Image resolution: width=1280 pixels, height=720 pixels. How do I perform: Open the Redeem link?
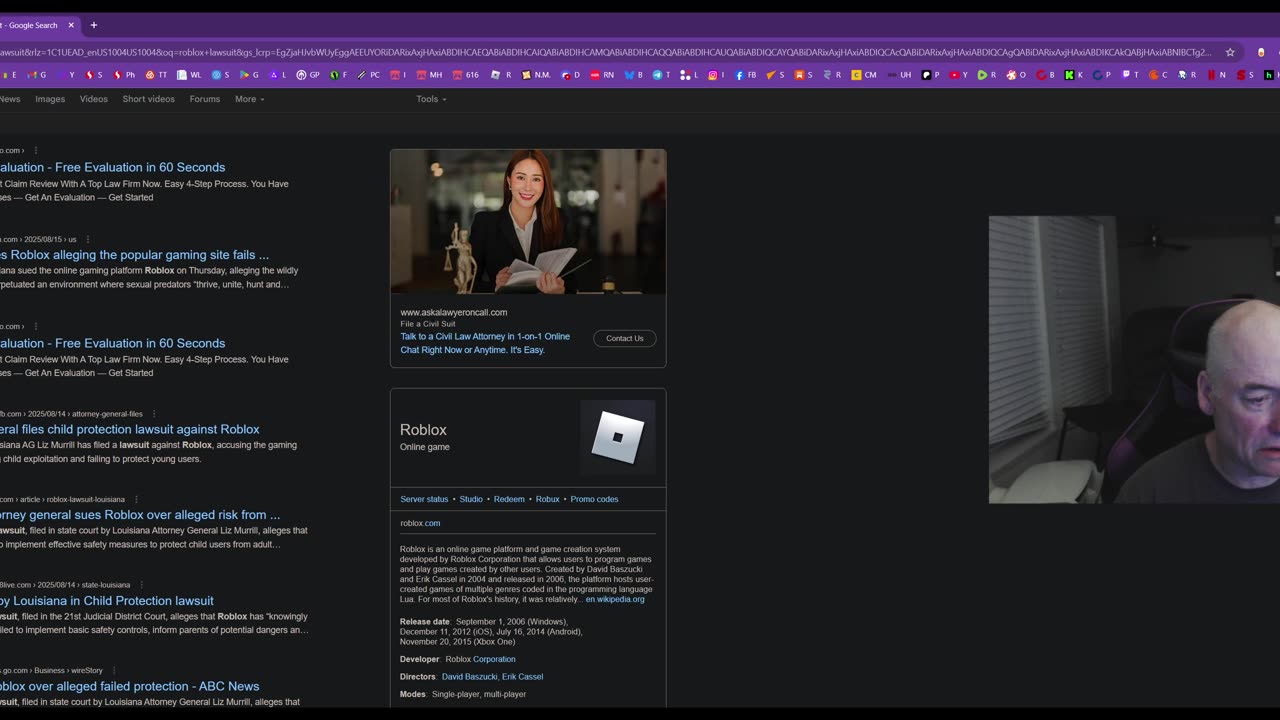pos(509,499)
